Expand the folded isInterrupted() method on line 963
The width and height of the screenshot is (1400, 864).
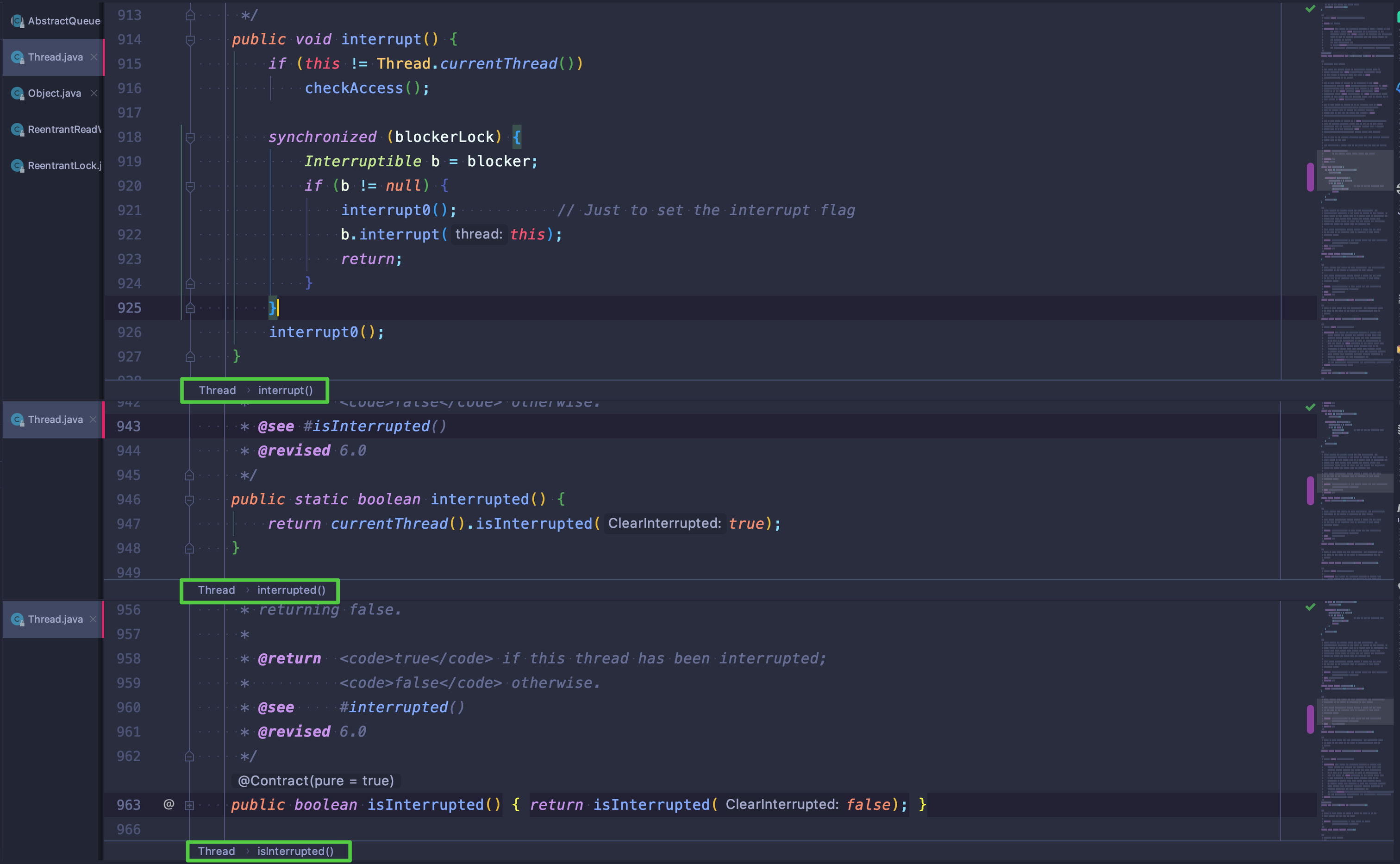(x=190, y=805)
